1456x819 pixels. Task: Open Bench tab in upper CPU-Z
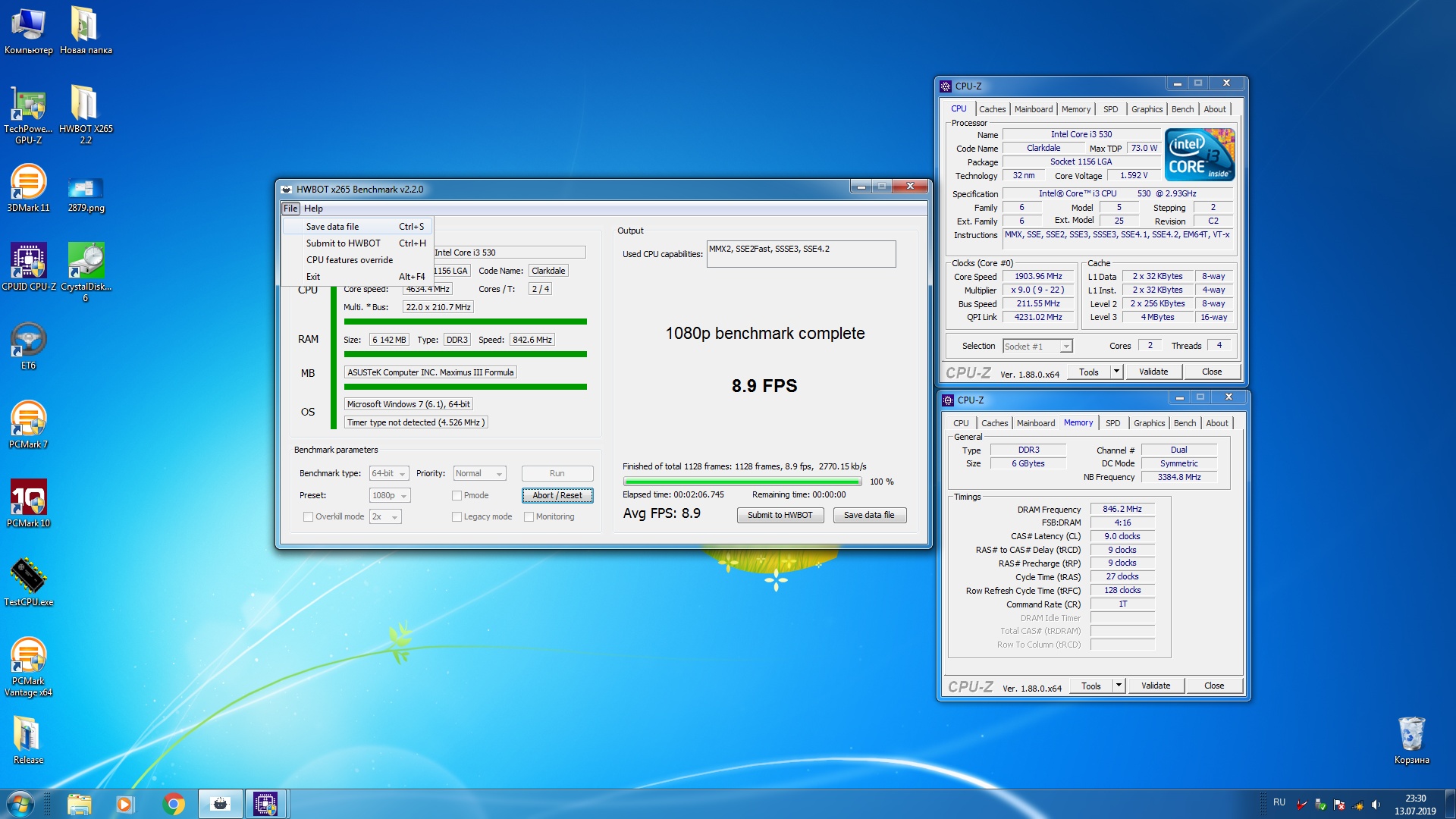point(1182,109)
